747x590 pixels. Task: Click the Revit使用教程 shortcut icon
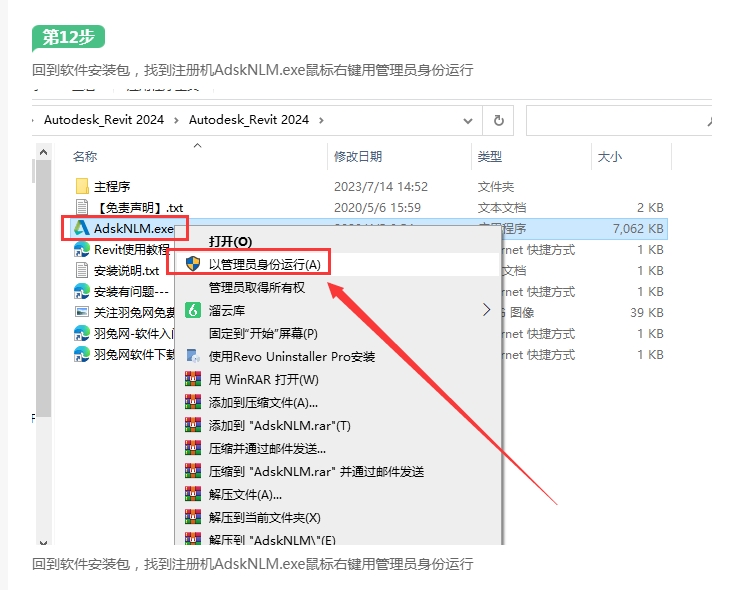81,249
